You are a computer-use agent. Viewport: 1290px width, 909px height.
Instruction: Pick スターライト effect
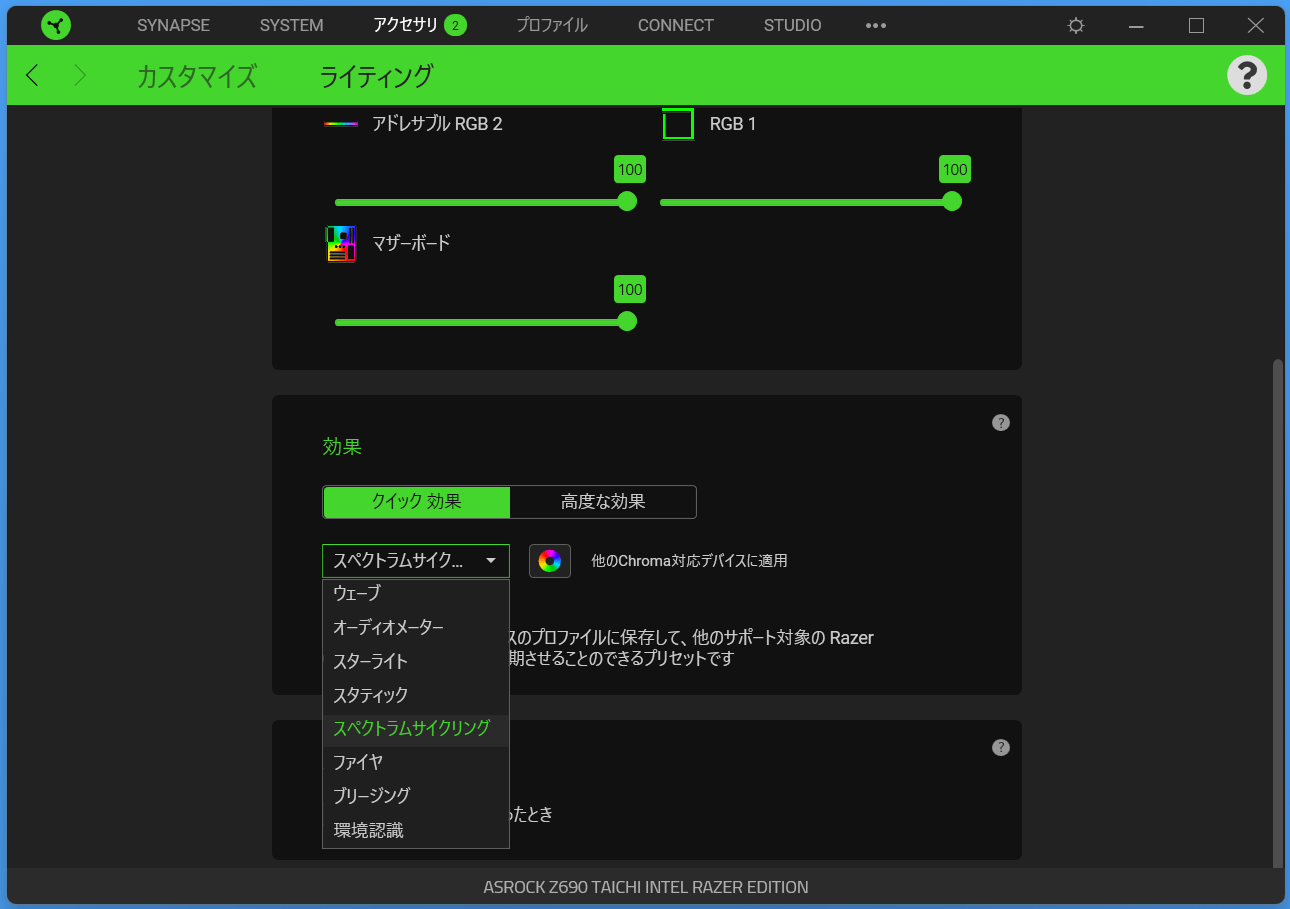(416, 661)
